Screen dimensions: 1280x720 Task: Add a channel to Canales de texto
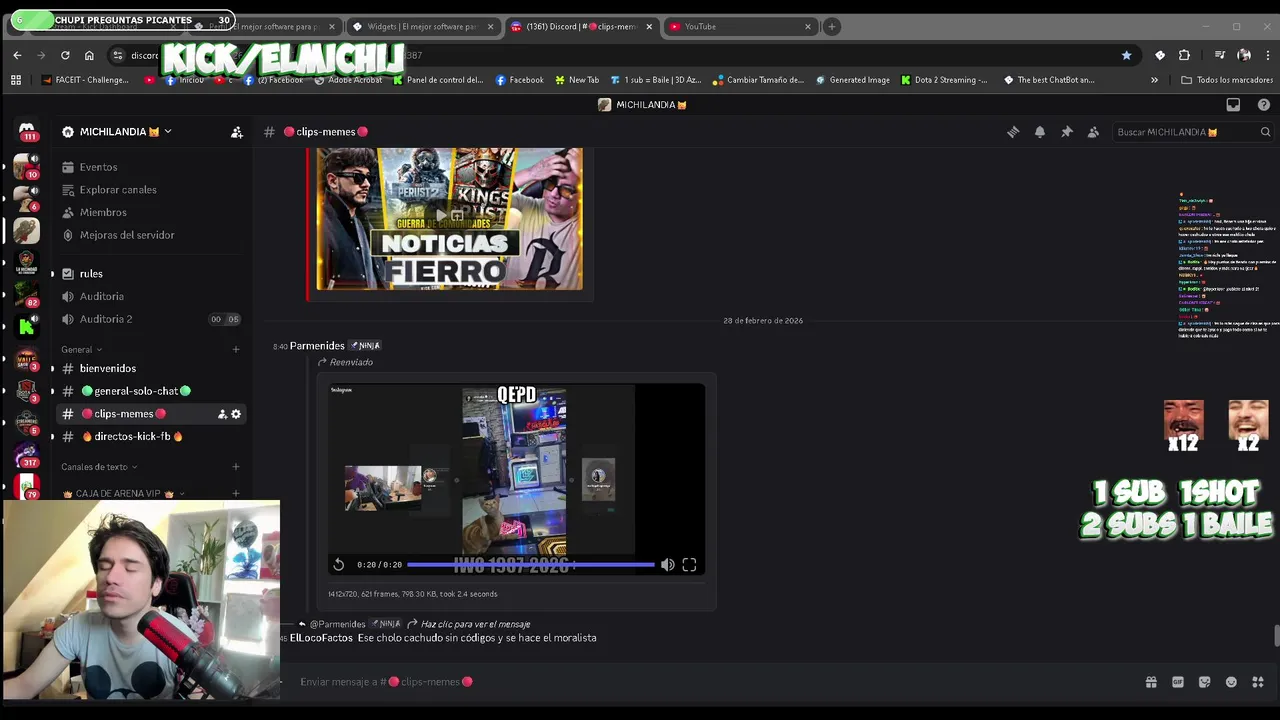coord(236,467)
